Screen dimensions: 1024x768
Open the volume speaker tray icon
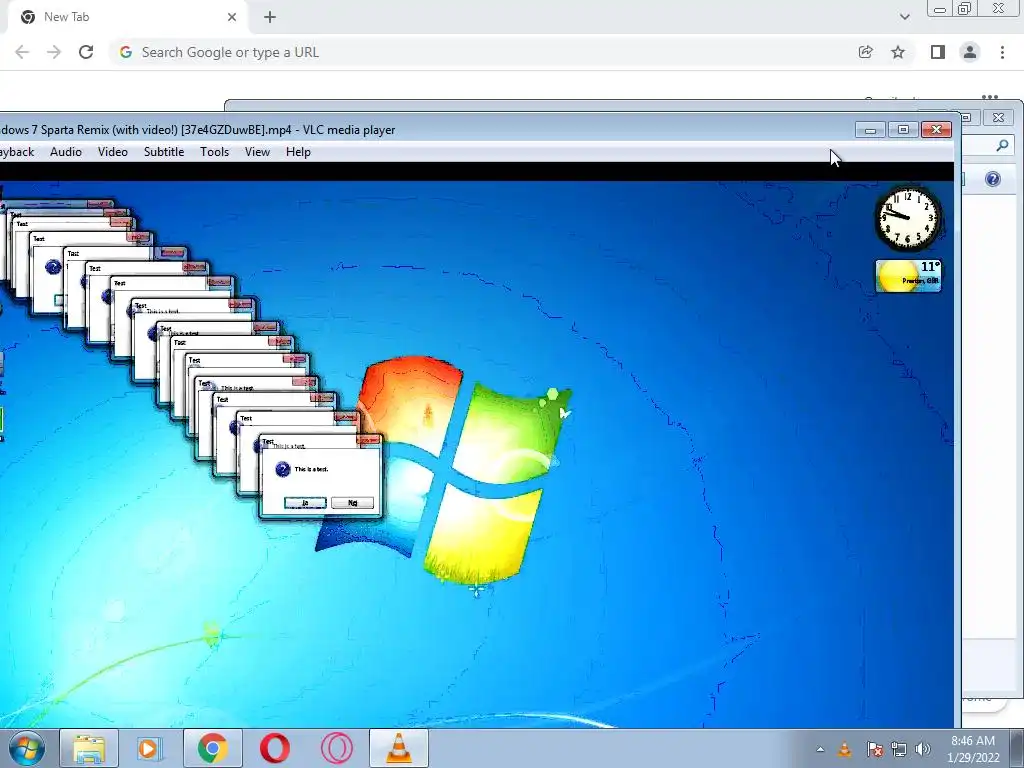922,749
